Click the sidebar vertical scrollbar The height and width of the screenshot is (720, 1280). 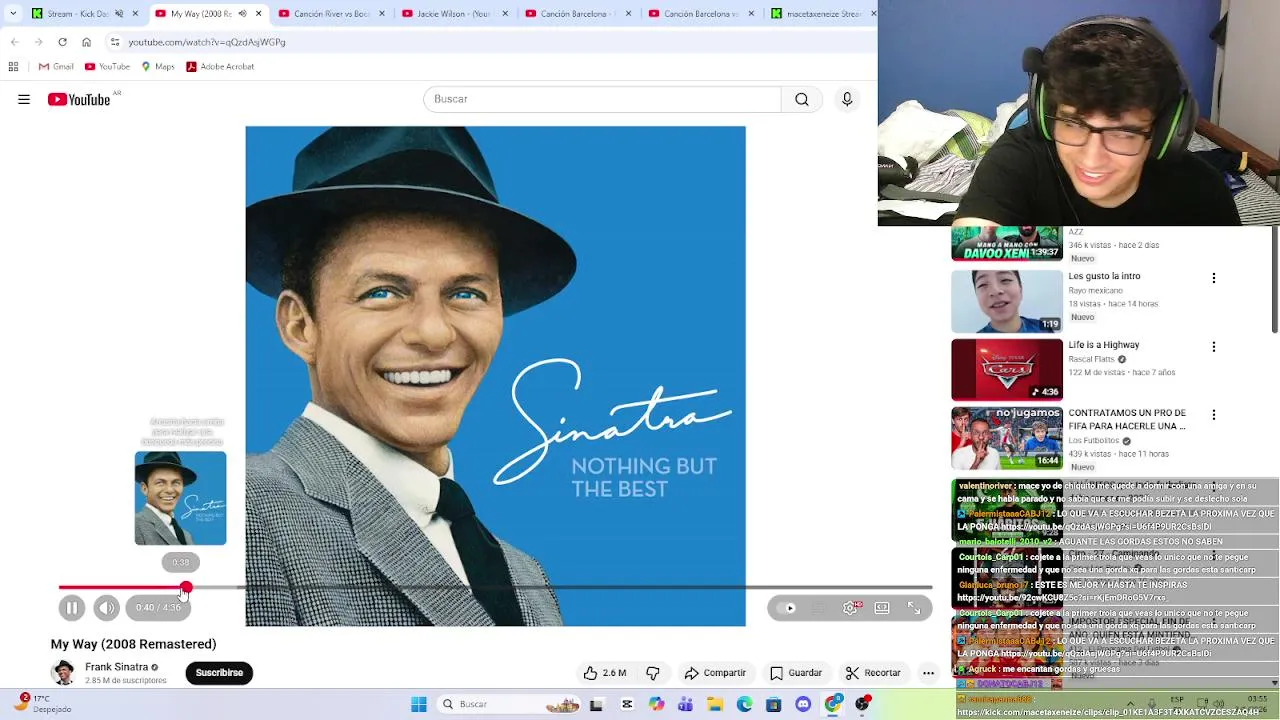(1274, 280)
